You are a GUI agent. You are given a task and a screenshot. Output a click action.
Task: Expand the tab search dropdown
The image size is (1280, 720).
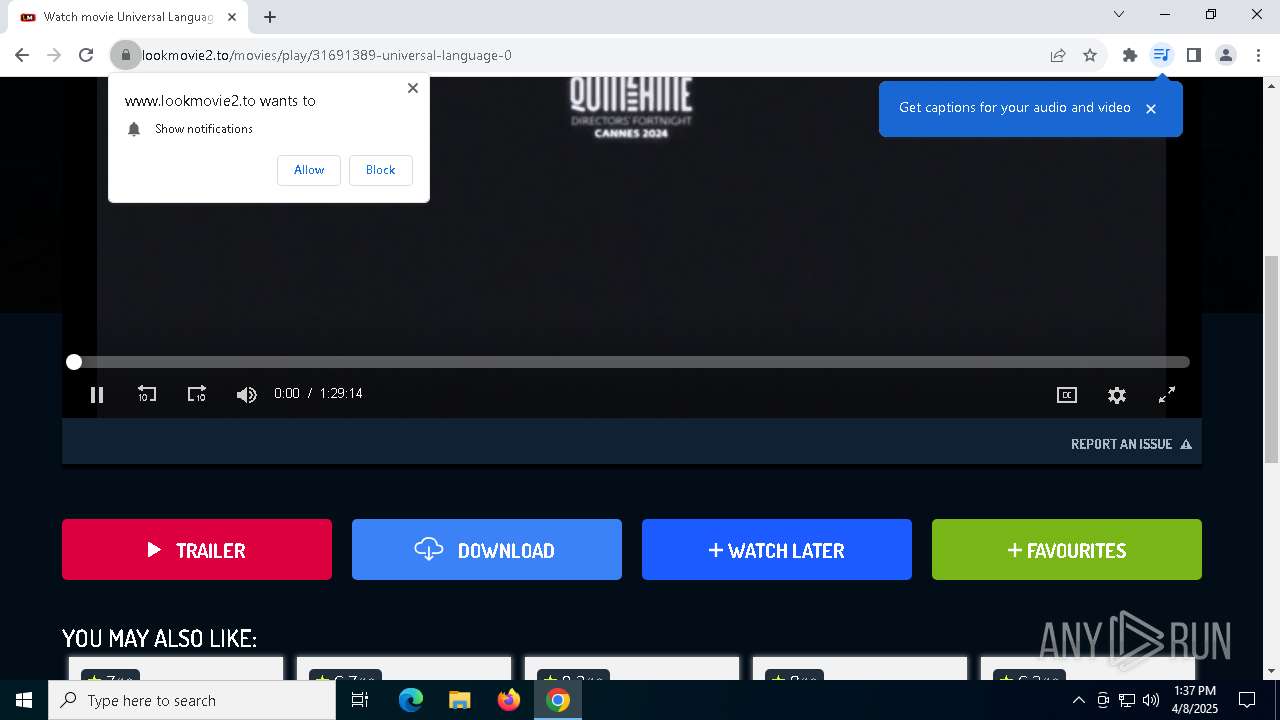(x=1119, y=14)
